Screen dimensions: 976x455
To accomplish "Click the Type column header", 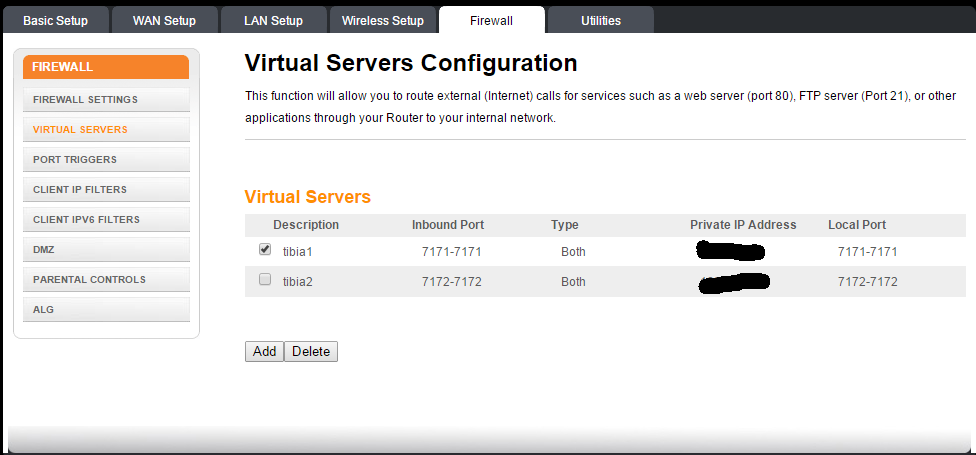I will click(x=565, y=225).
